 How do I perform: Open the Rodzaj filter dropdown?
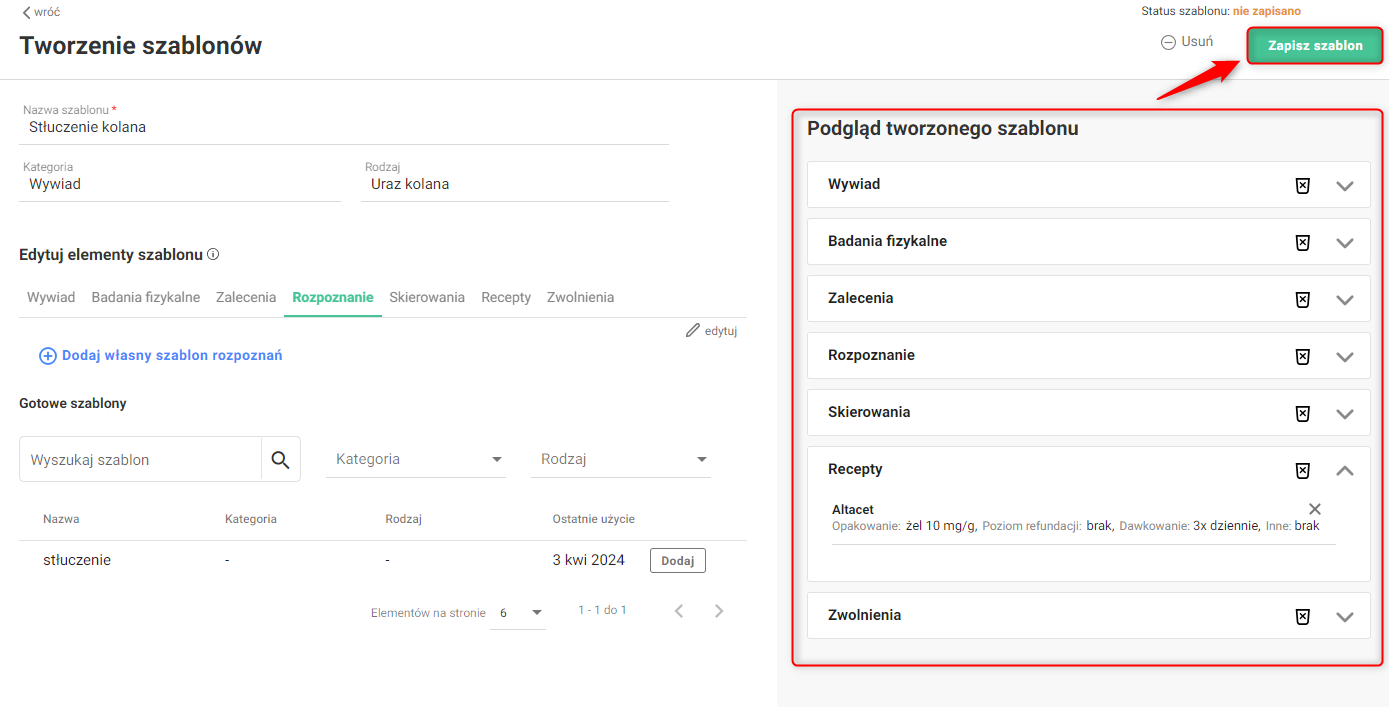pos(620,460)
